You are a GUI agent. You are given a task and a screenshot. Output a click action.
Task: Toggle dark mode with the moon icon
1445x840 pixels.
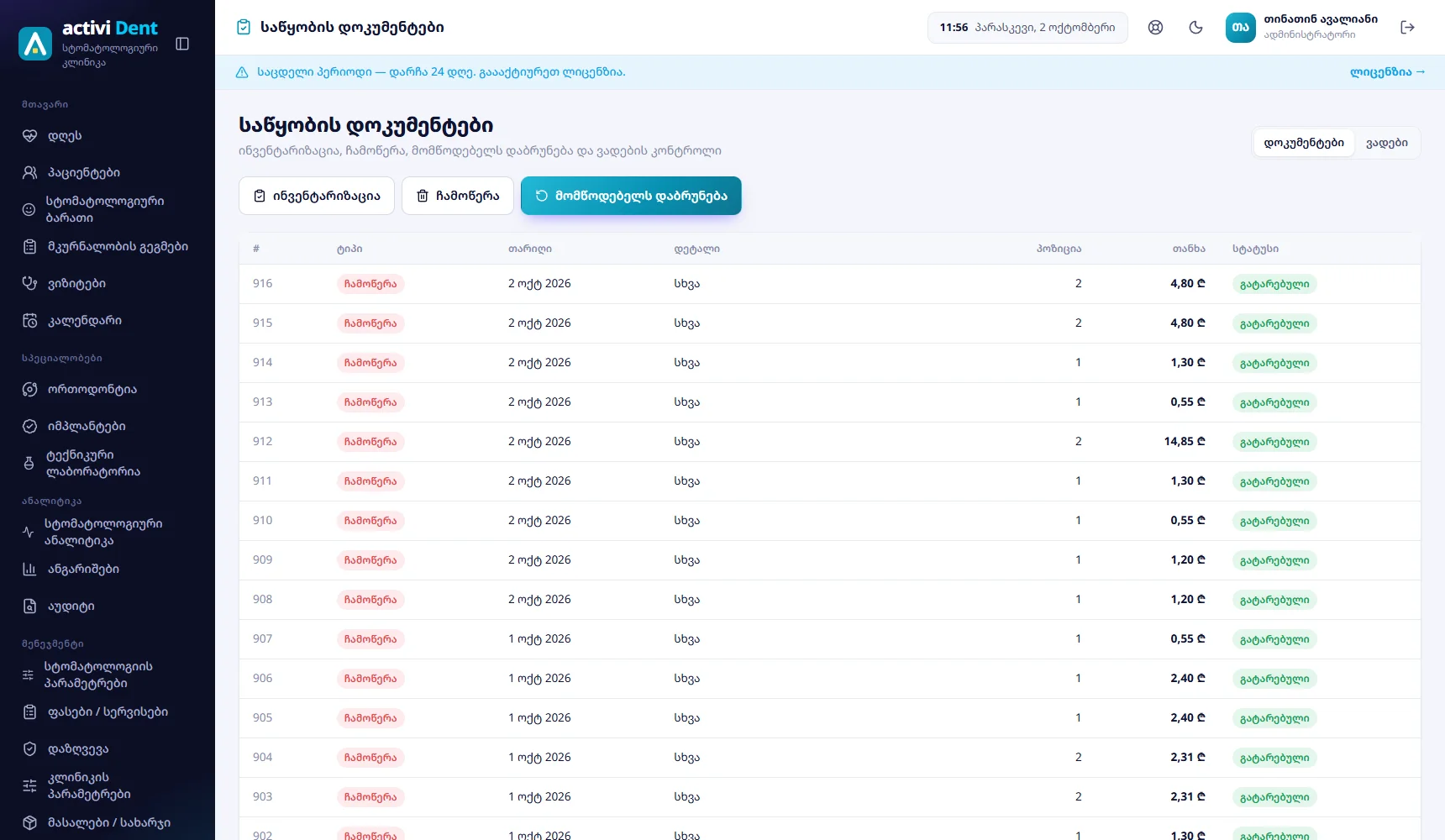pos(1196,28)
